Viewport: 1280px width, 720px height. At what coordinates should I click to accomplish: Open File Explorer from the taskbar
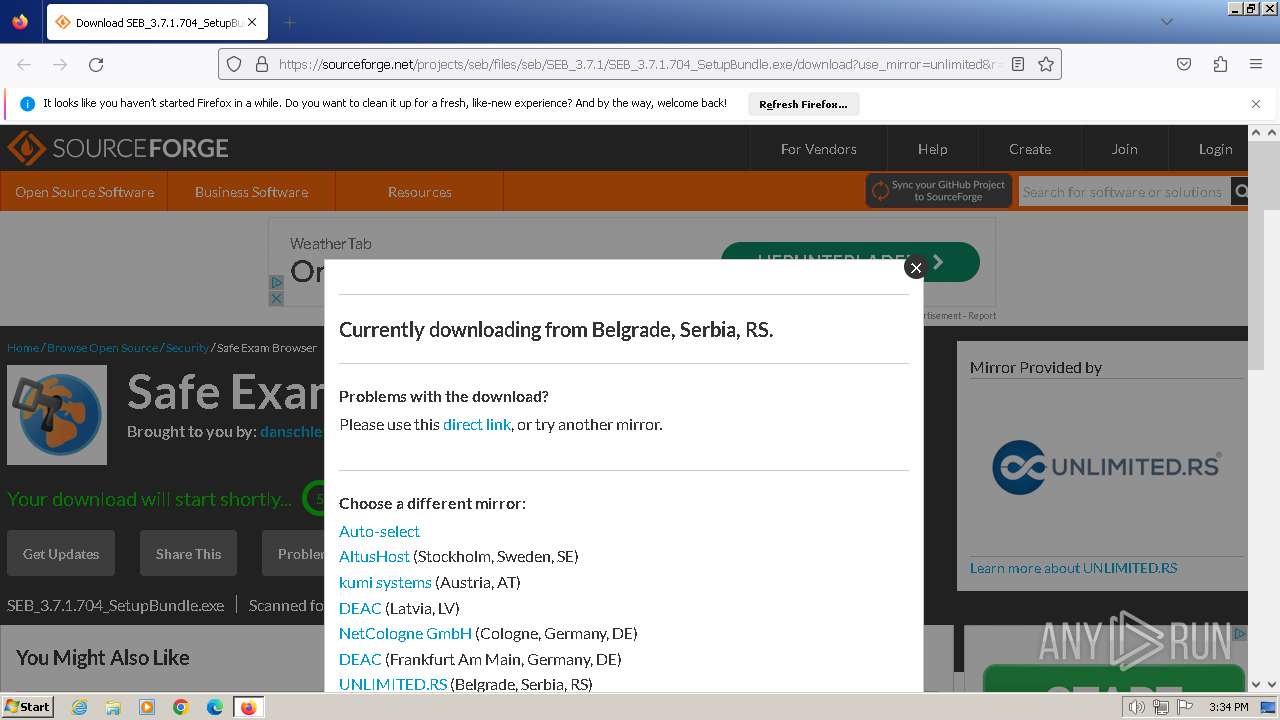(113, 707)
